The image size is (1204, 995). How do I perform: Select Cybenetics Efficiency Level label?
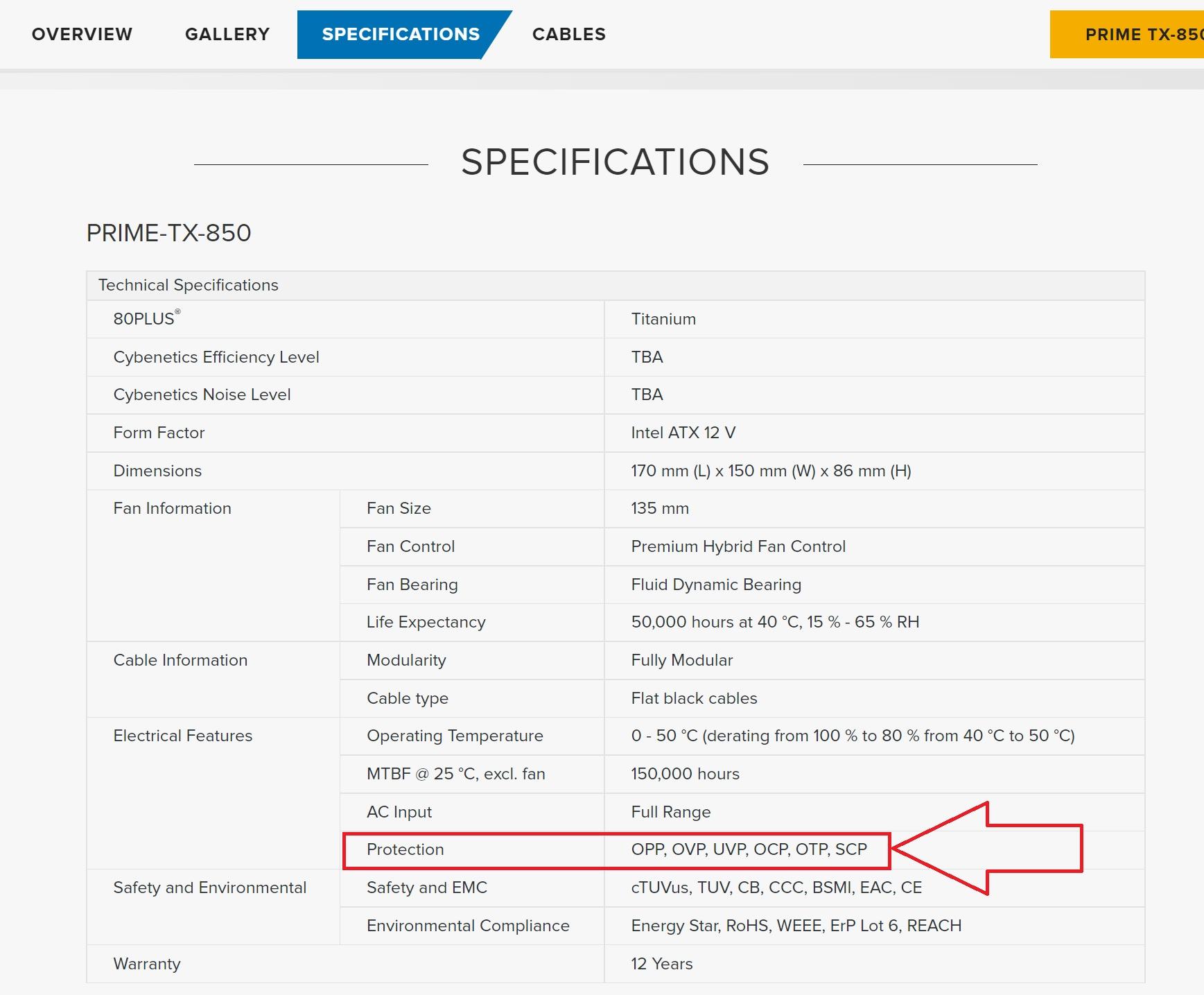coord(216,357)
